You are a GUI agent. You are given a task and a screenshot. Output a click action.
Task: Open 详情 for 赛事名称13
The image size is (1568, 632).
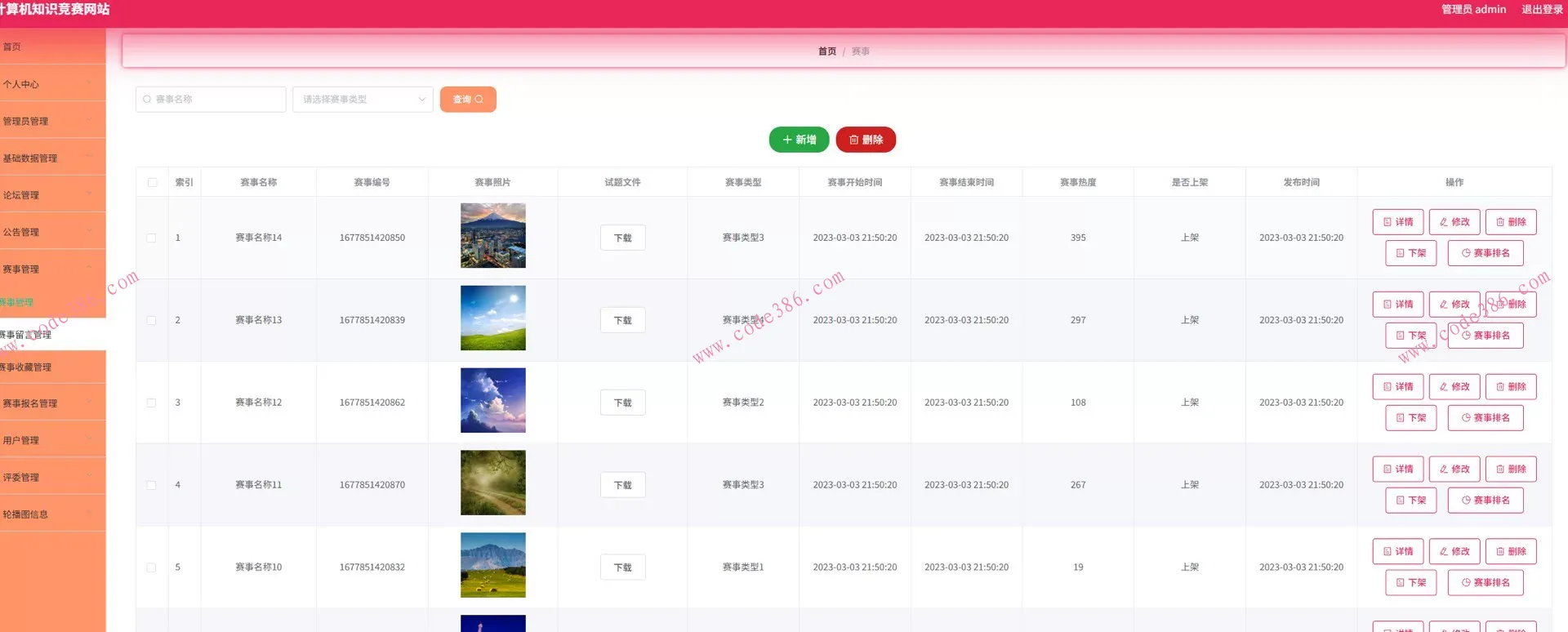pyautogui.click(x=1398, y=305)
